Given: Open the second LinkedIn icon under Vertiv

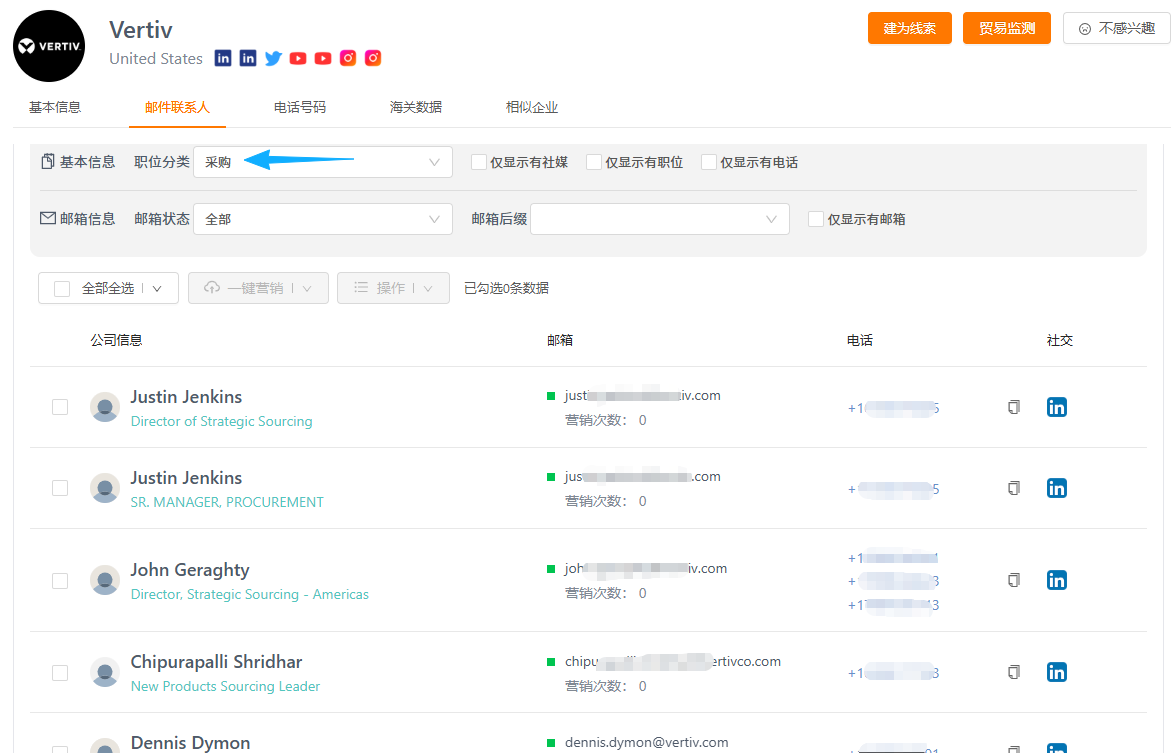Looking at the screenshot, I should point(248,58).
